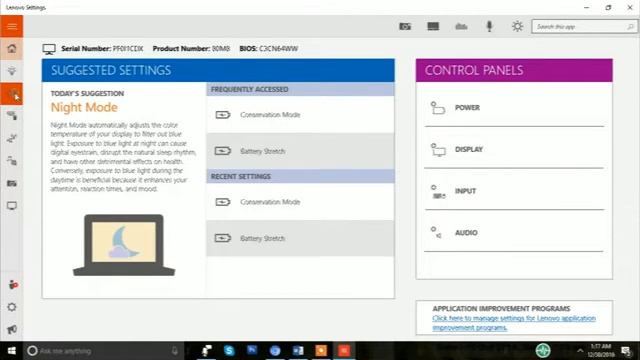The image size is (640, 360).
Task: Open the lightbulb suggestions sidebar icon
Action: pos(12,71)
